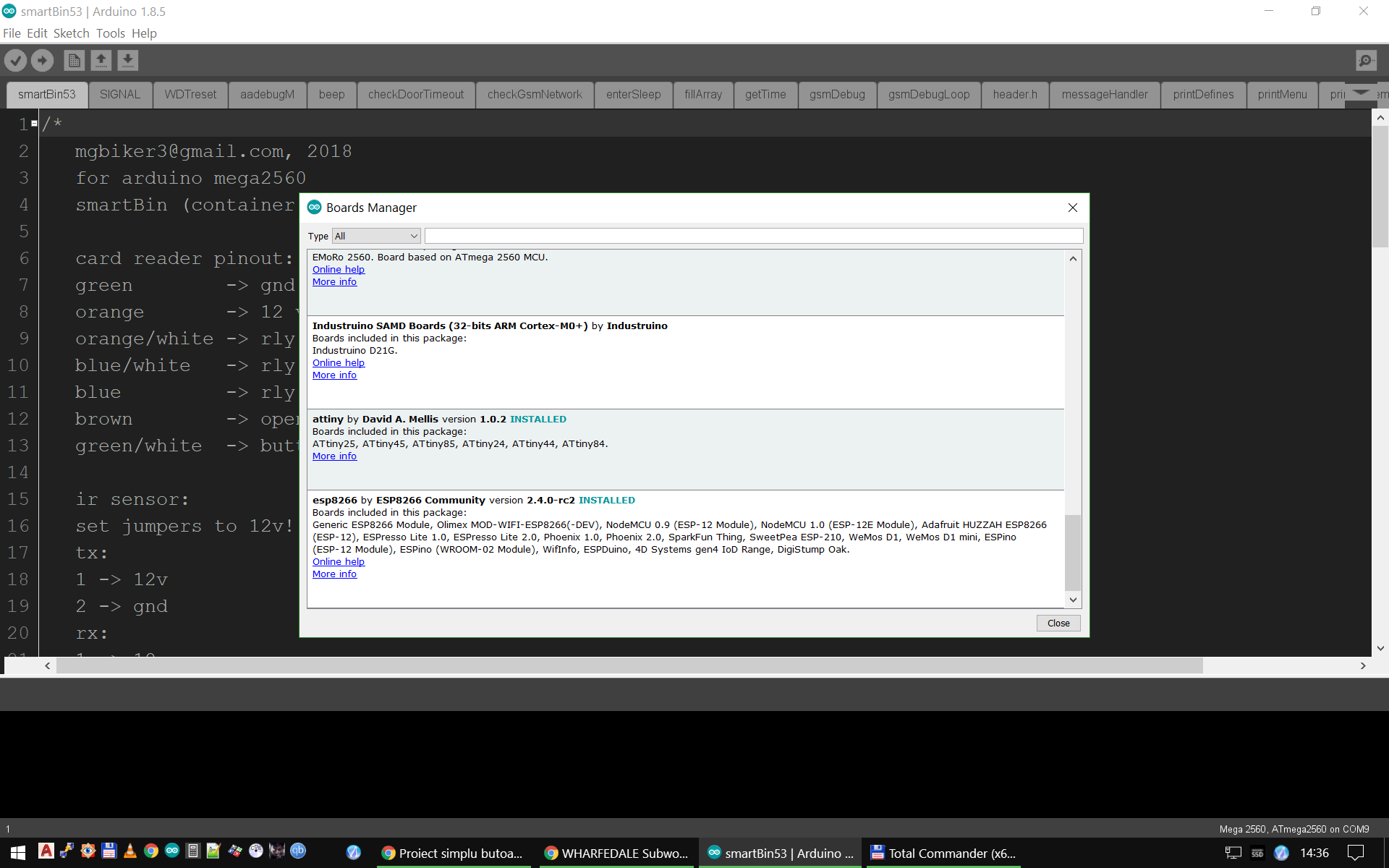Click the taskbar clock showing 14:36

pos(1314,853)
